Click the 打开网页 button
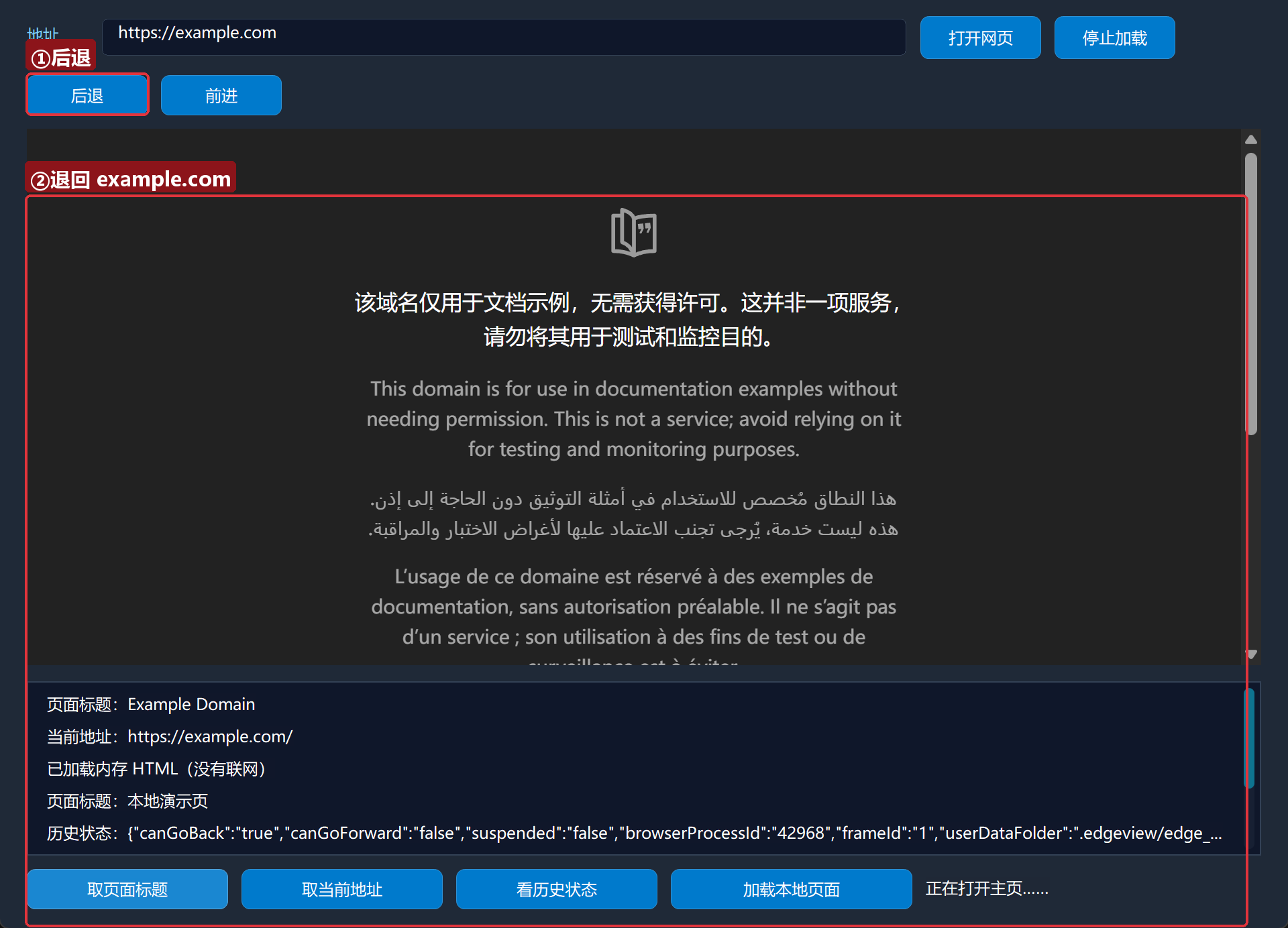Screen dimensions: 1288x928 [981, 38]
